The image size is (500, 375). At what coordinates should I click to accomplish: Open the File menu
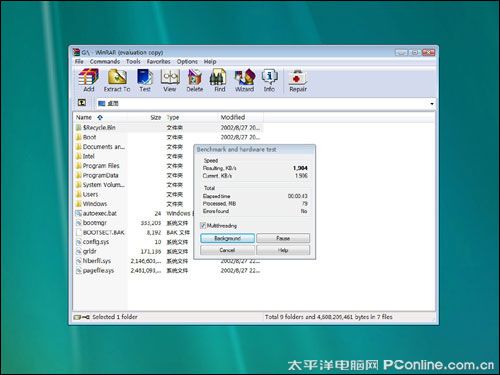79,62
